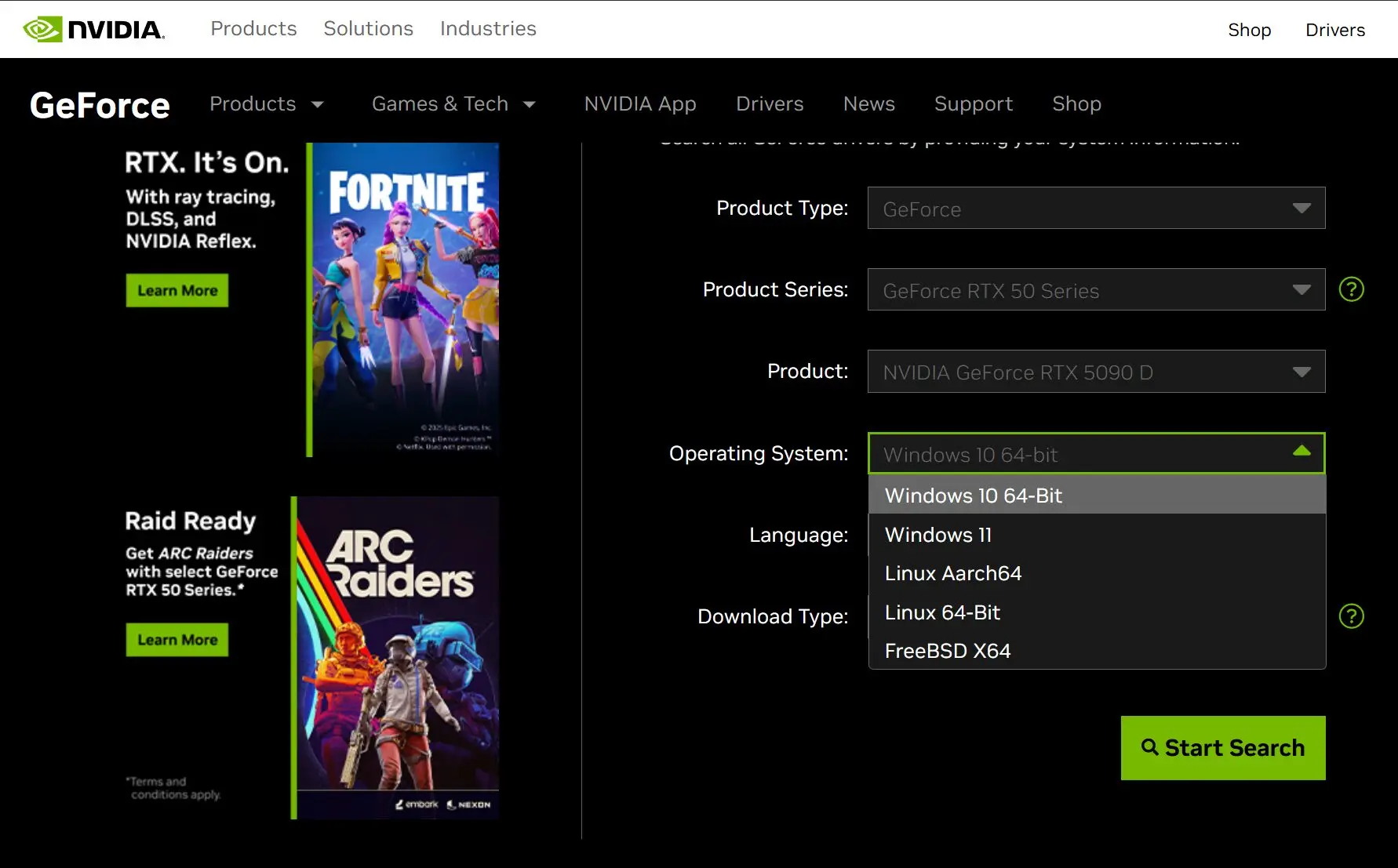
Task: Open the Product Type dropdown
Action: 1095,209
